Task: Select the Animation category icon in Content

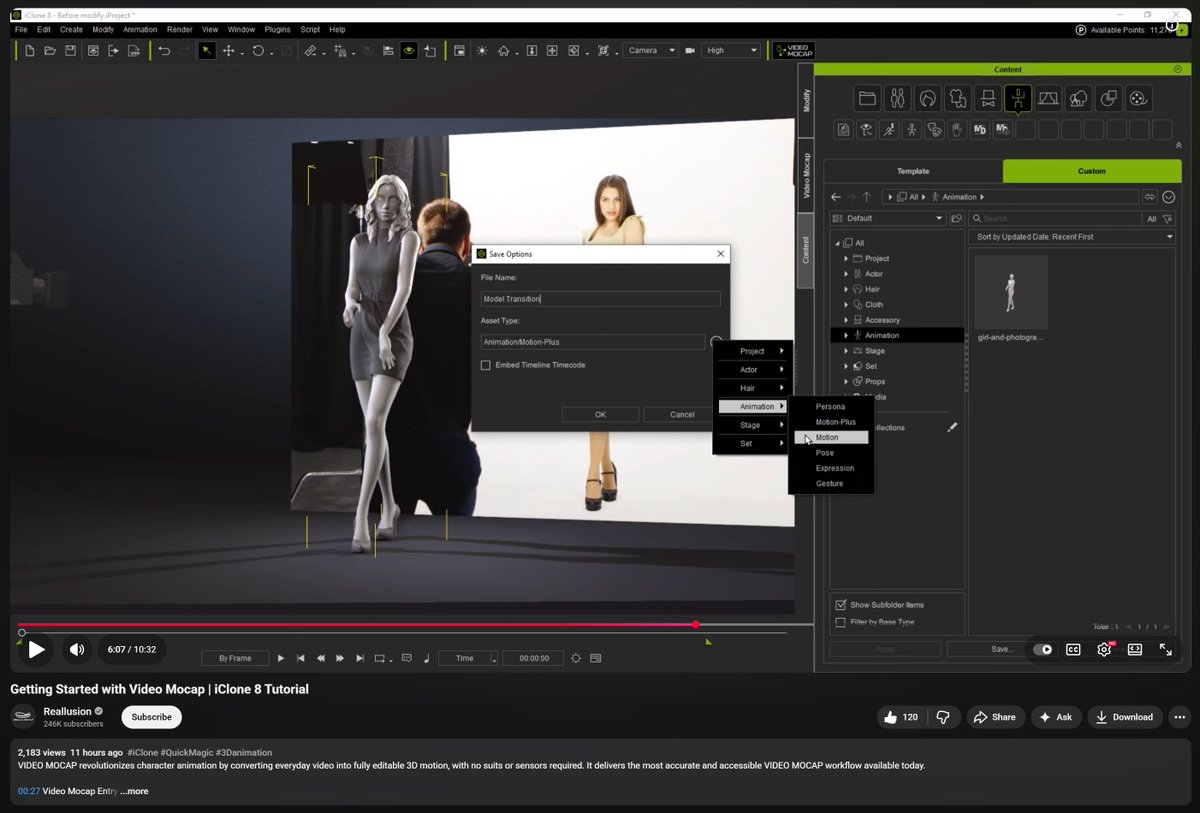Action: [1017, 98]
